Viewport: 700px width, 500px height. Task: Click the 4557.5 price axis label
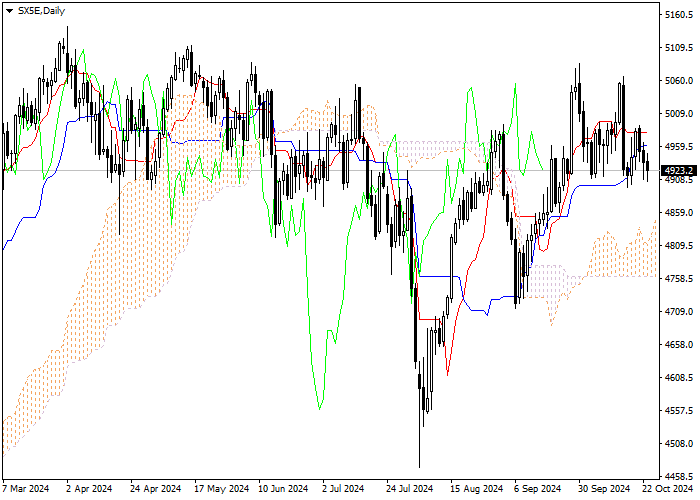(679, 411)
